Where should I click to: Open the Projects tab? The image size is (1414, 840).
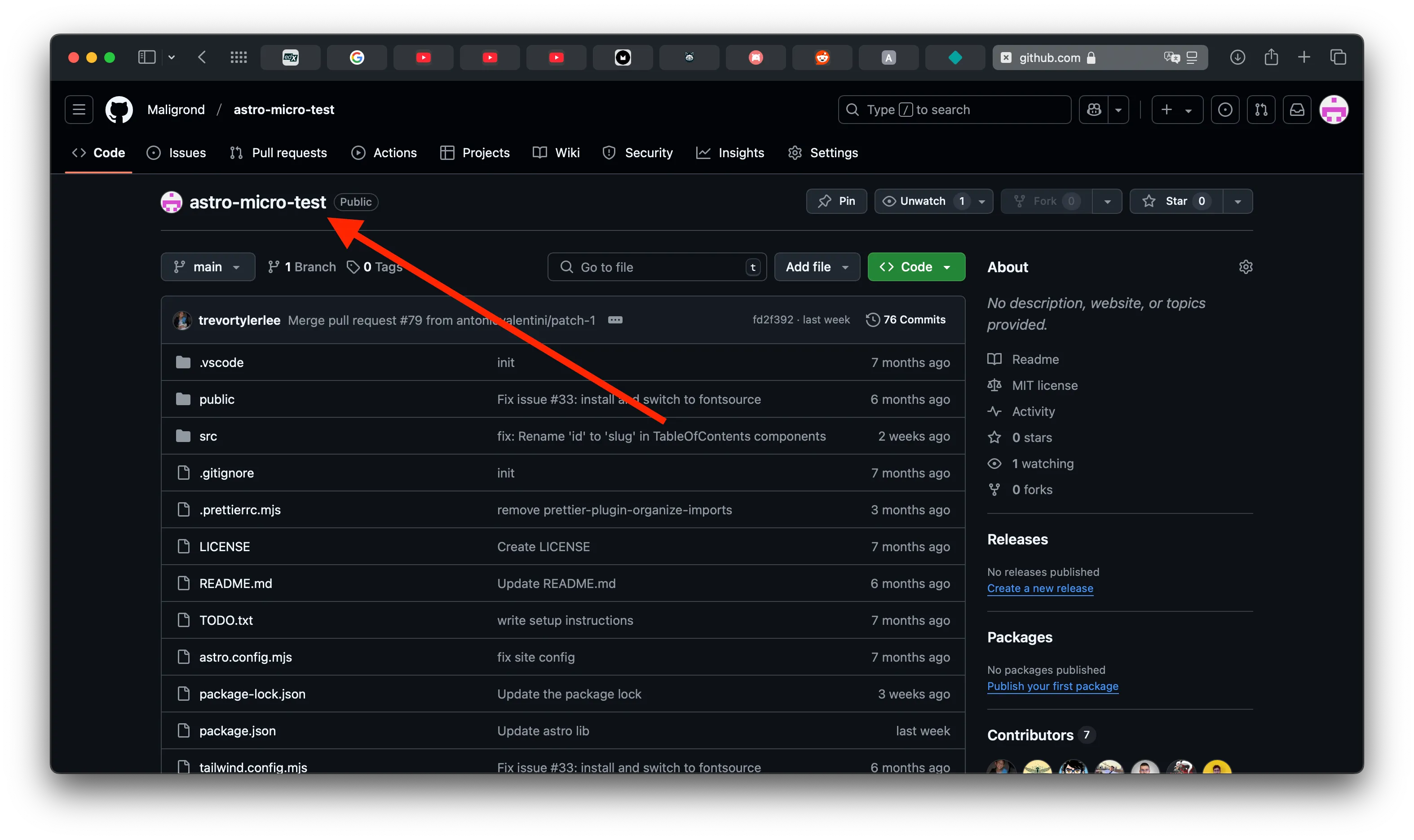[x=475, y=153]
